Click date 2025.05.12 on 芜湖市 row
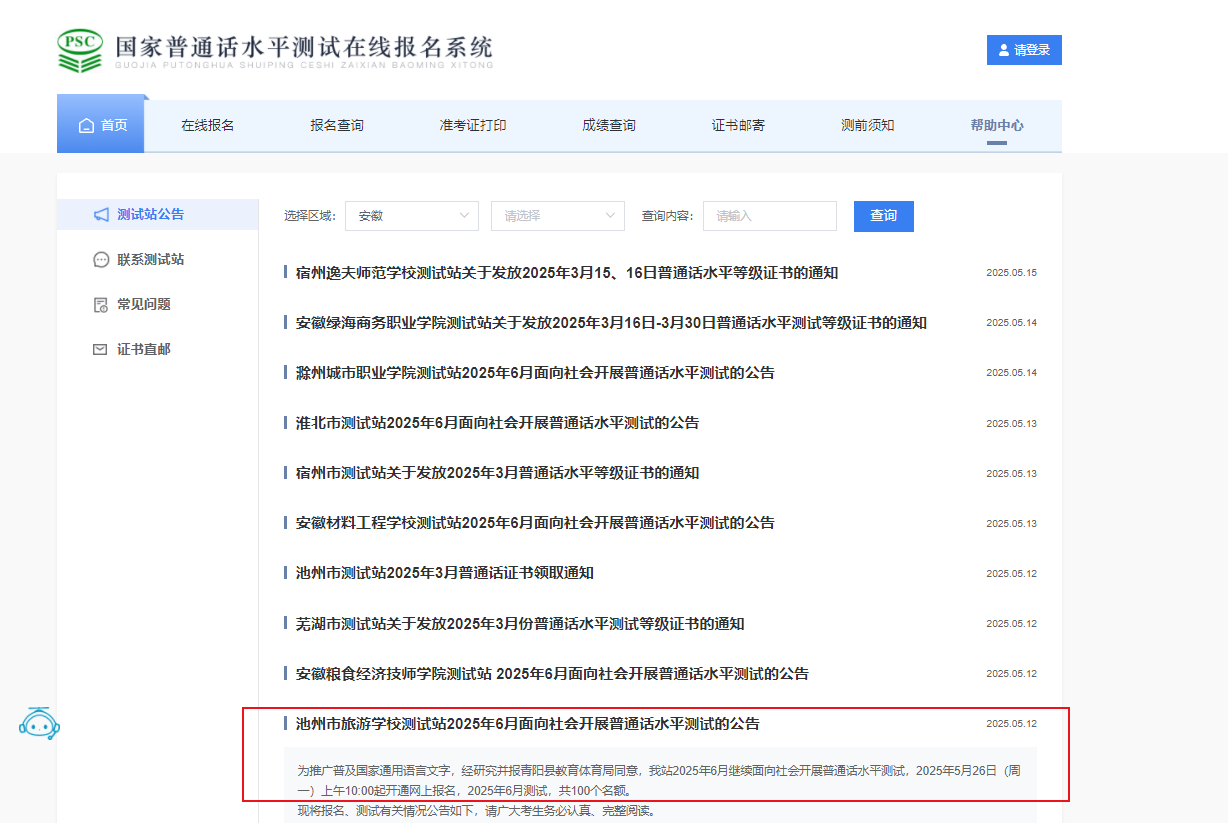Viewport: 1228px width, 823px height. 1011,624
